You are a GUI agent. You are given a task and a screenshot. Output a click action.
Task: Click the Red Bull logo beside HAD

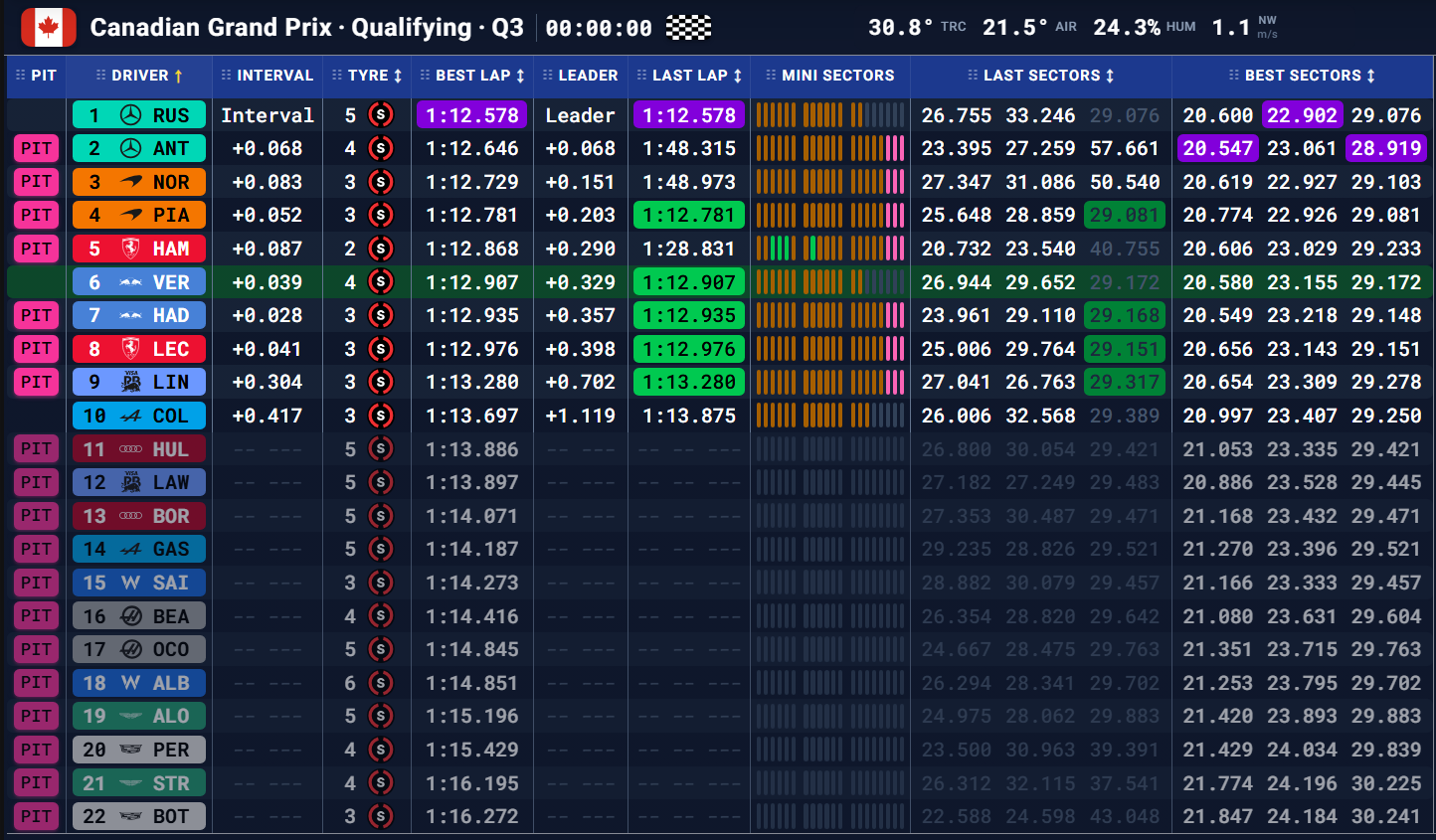point(130,316)
